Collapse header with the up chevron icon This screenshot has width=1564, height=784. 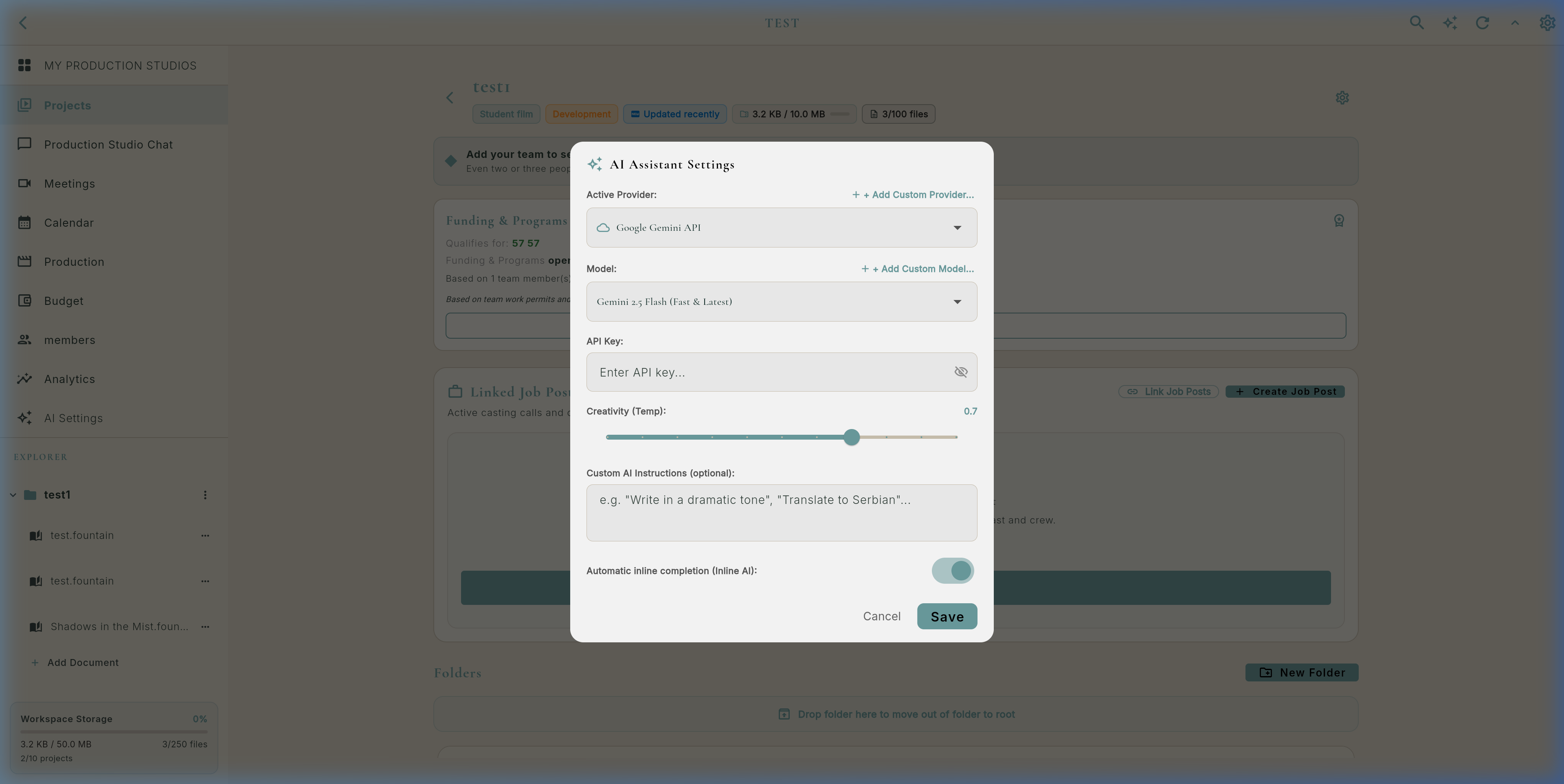coord(1515,22)
